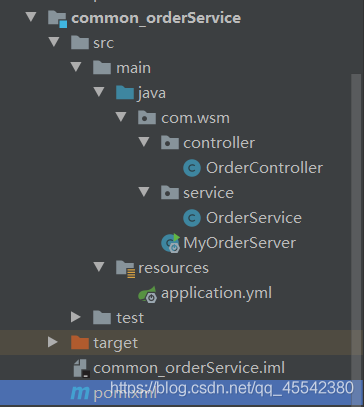
Task: Click the main folder icon
Action: (x=102, y=68)
